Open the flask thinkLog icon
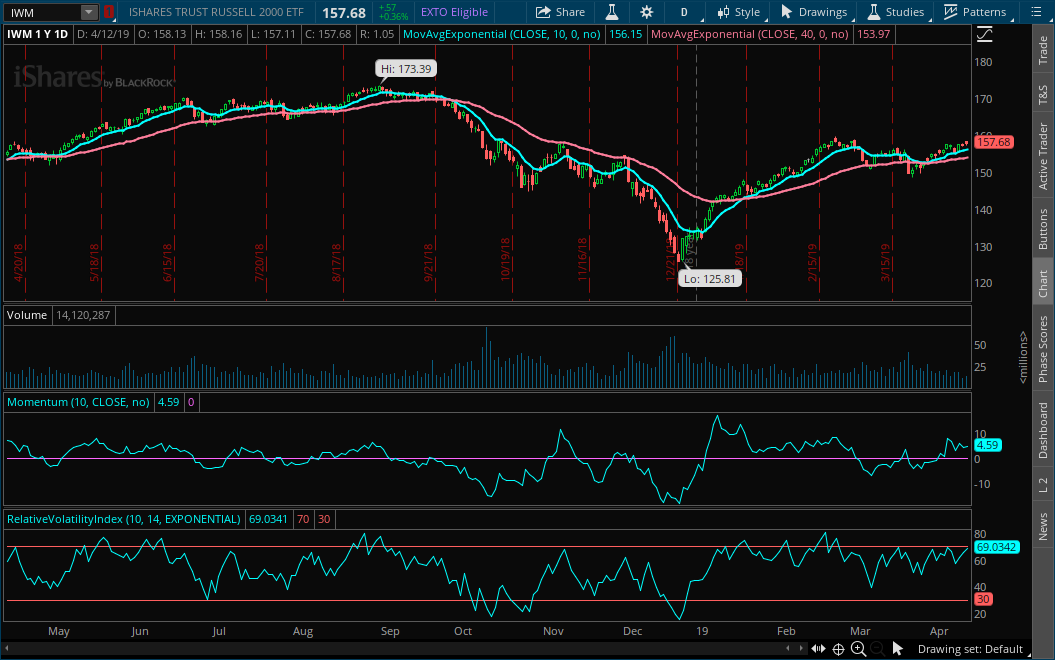 (612, 12)
